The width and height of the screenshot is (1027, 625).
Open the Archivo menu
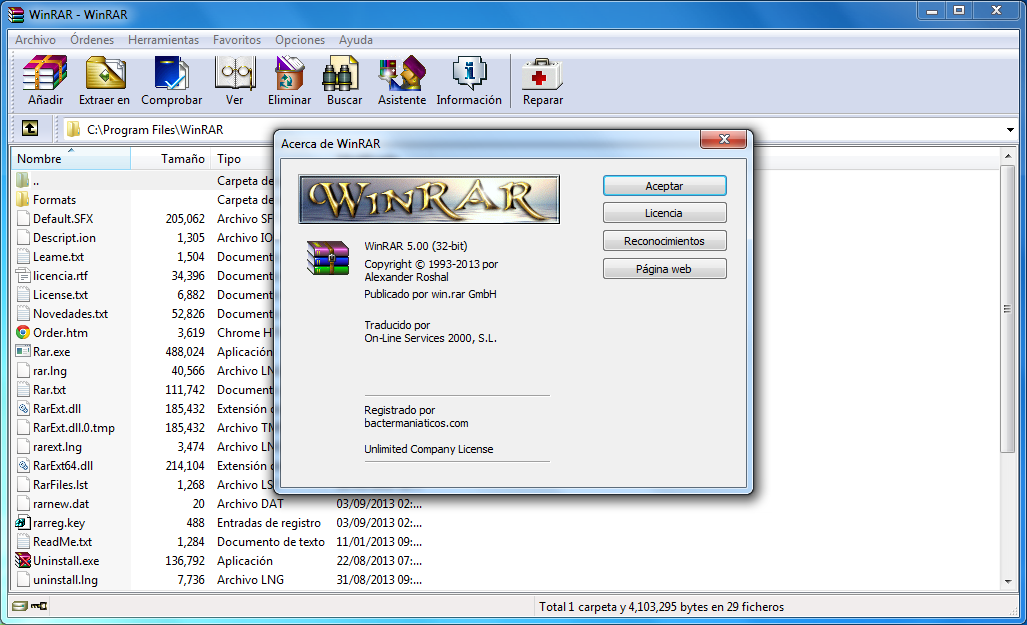click(x=35, y=39)
